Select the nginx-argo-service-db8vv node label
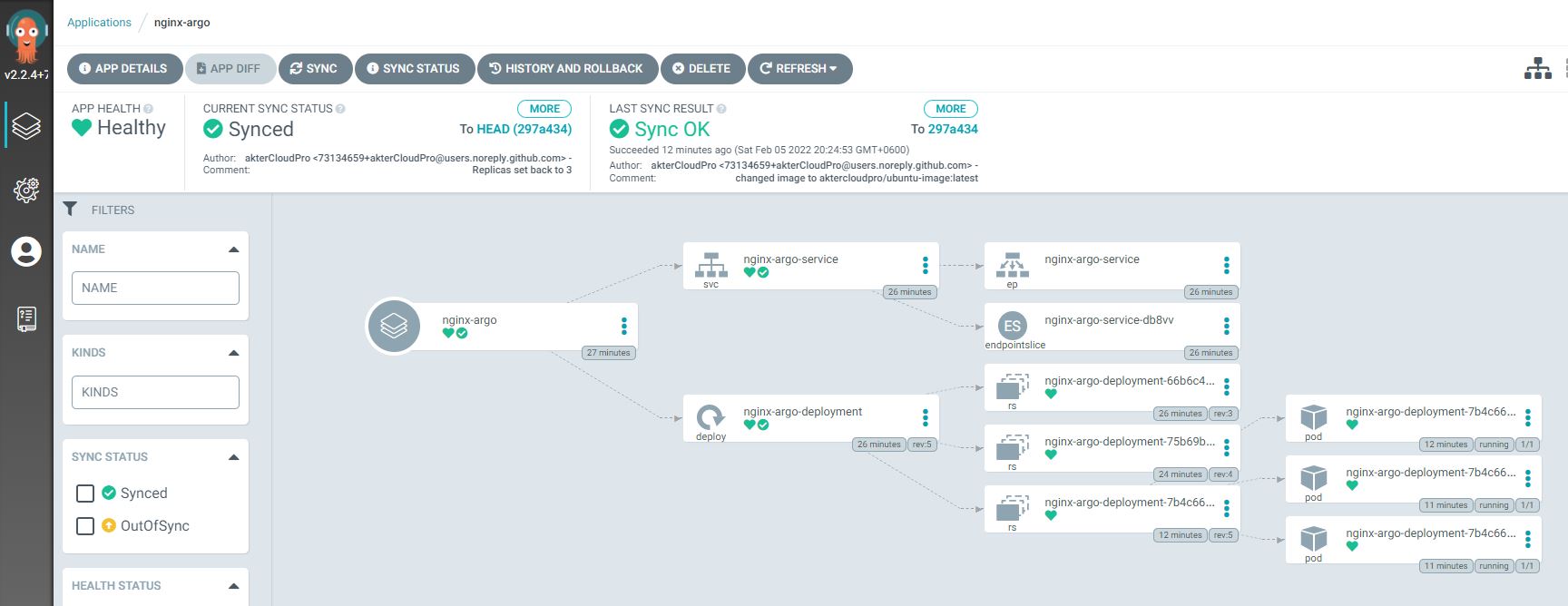 point(1109,320)
